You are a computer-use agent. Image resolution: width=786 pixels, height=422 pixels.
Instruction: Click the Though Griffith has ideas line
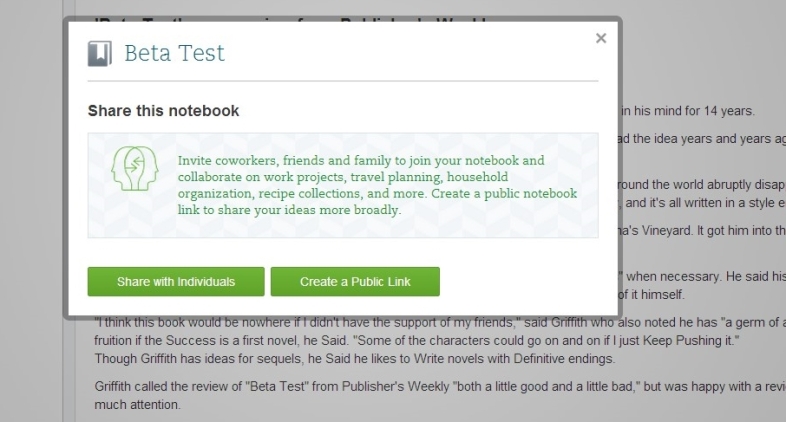pyautogui.click(x=354, y=359)
